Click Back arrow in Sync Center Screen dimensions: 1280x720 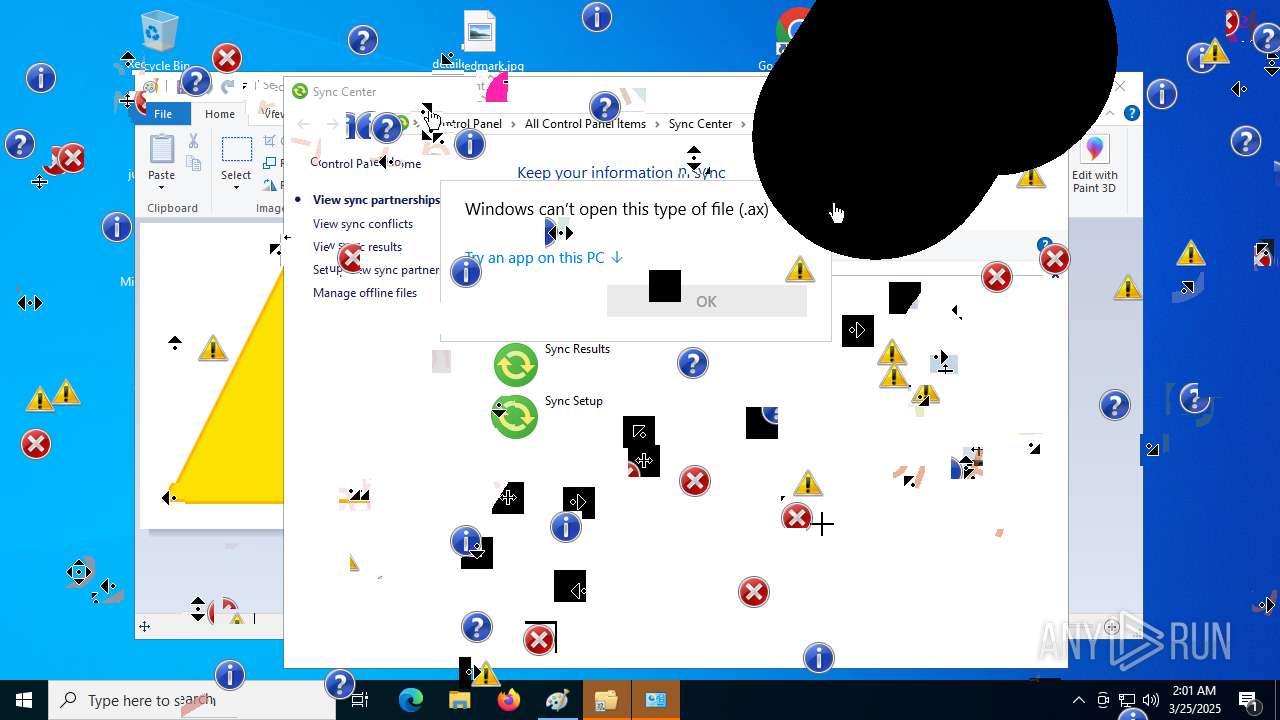tap(304, 124)
